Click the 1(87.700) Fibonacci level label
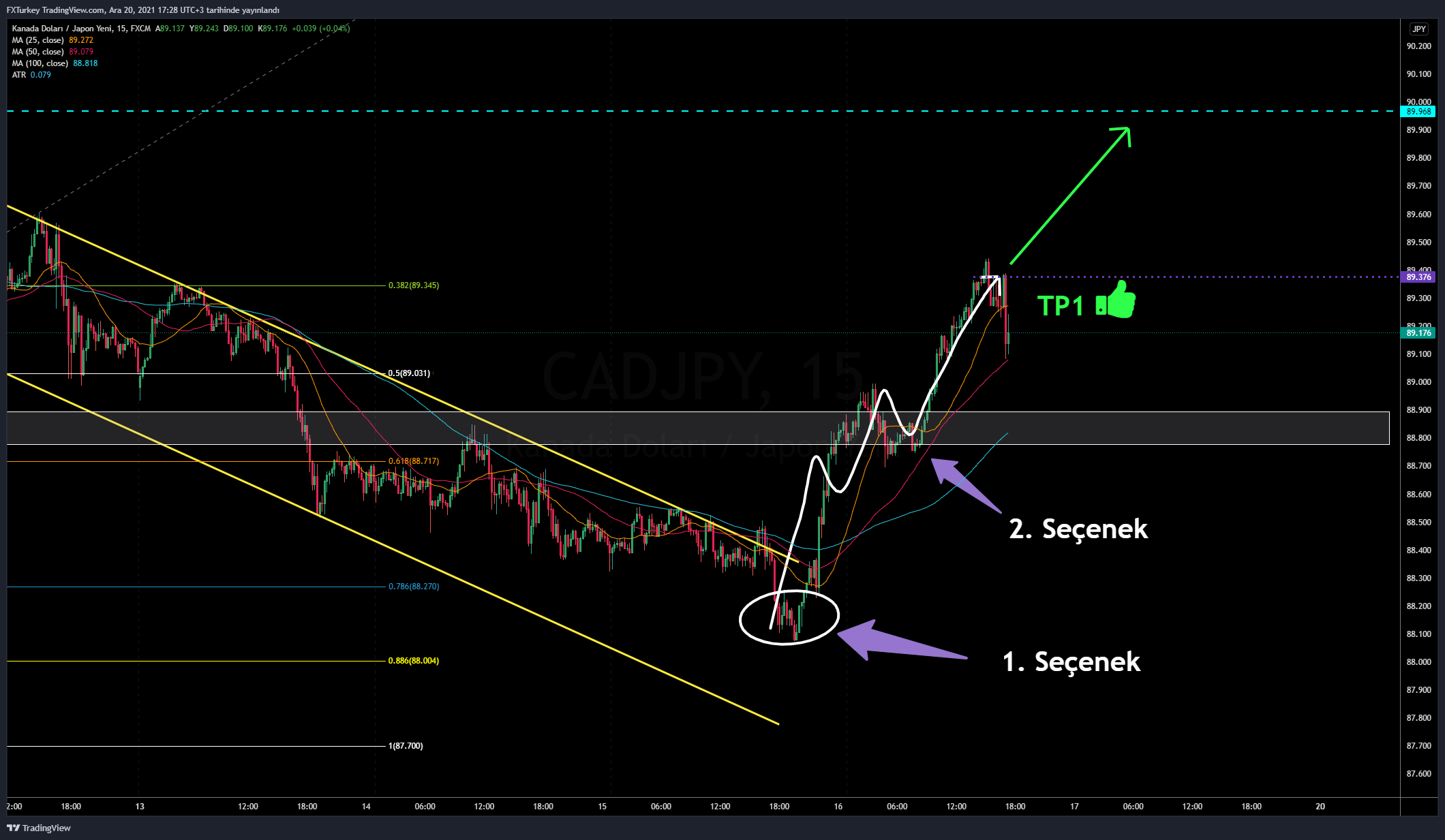 [x=406, y=746]
